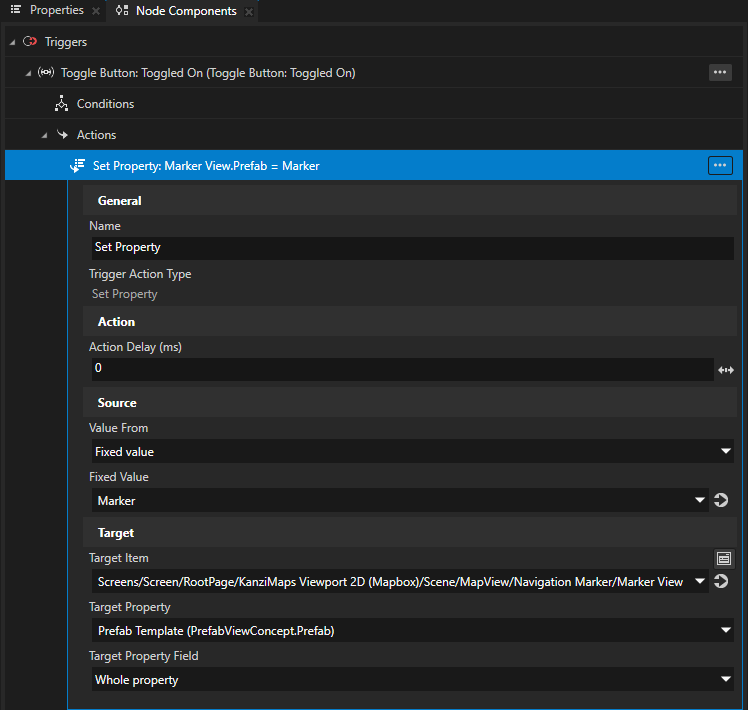Screen dimensions: 748x710
Task: Open the ellipsis menu for Toggle Button trigger
Action: click(719, 72)
